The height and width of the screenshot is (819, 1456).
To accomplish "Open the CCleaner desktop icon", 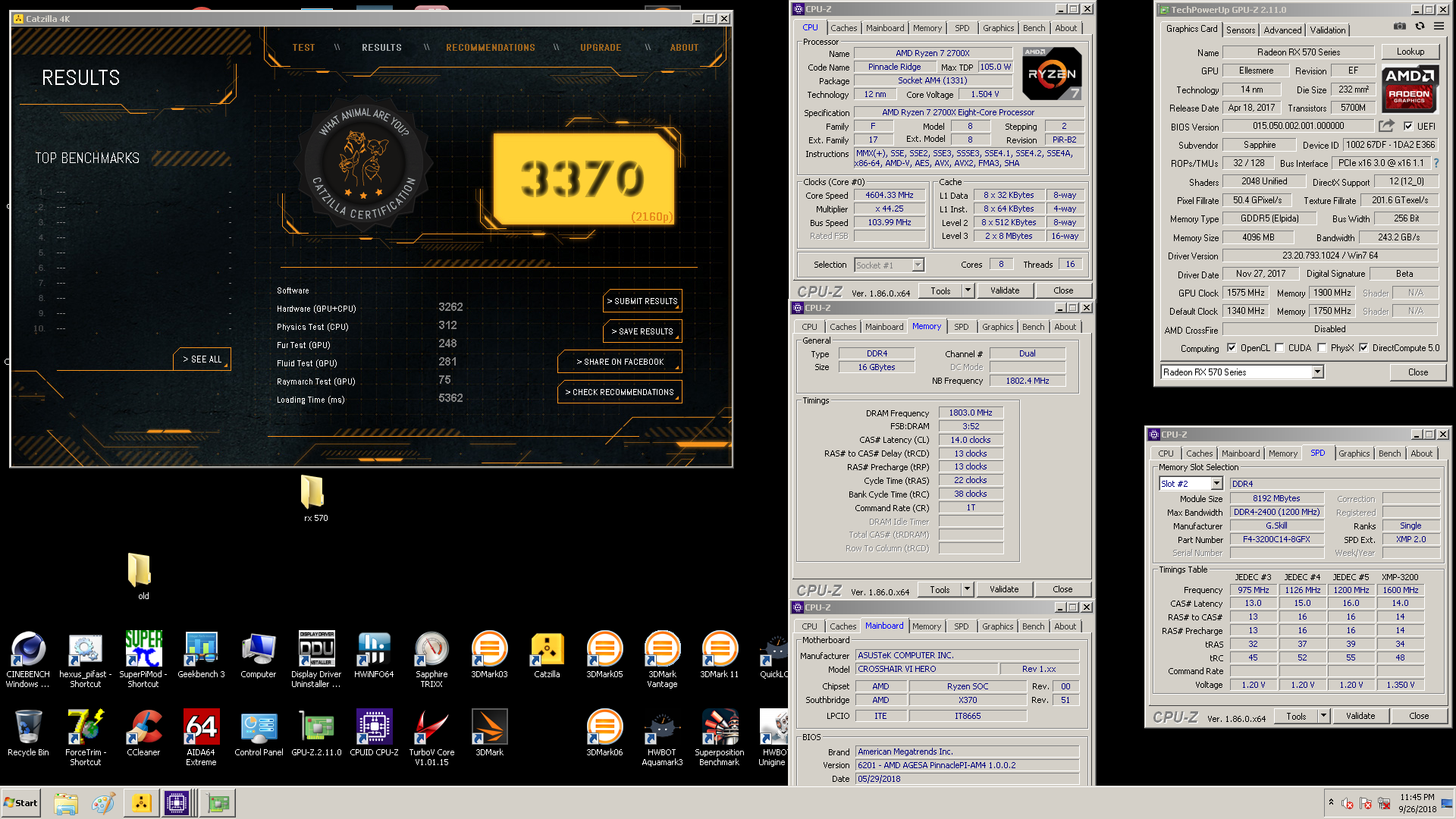I will coord(143,733).
